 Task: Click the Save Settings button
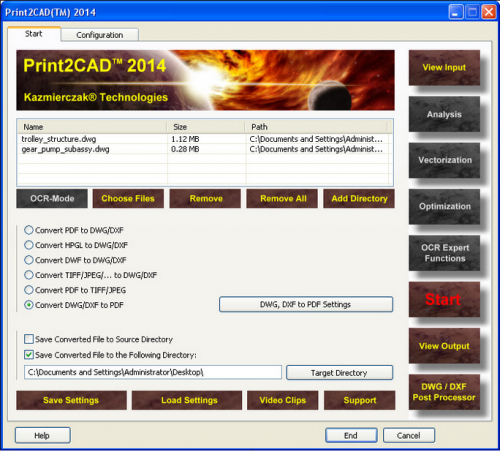pos(71,400)
